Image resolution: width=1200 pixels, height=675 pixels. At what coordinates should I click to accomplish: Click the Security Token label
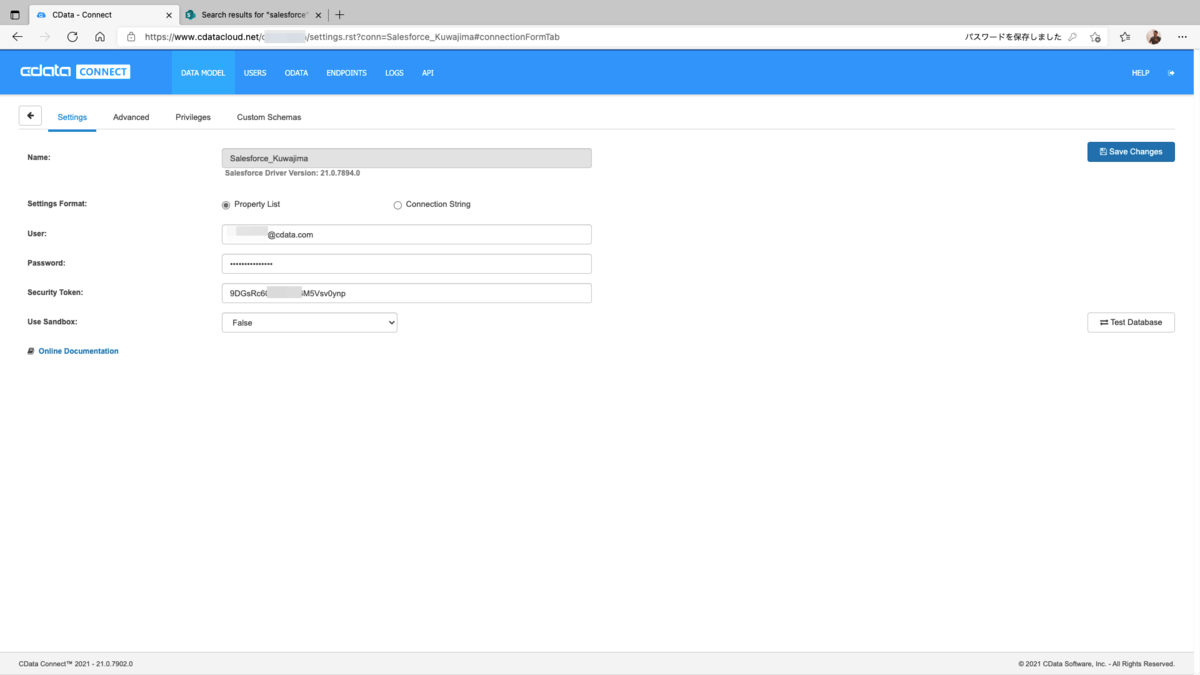[55, 292]
